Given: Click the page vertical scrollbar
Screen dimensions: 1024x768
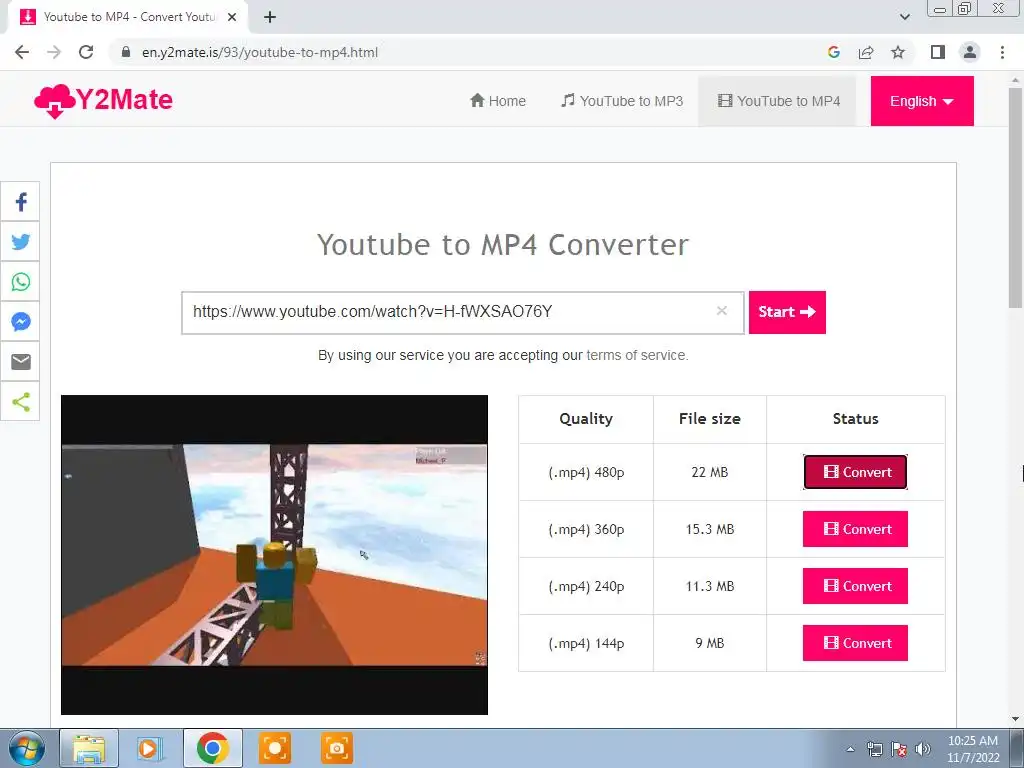Looking at the screenshot, I should (1015, 196).
